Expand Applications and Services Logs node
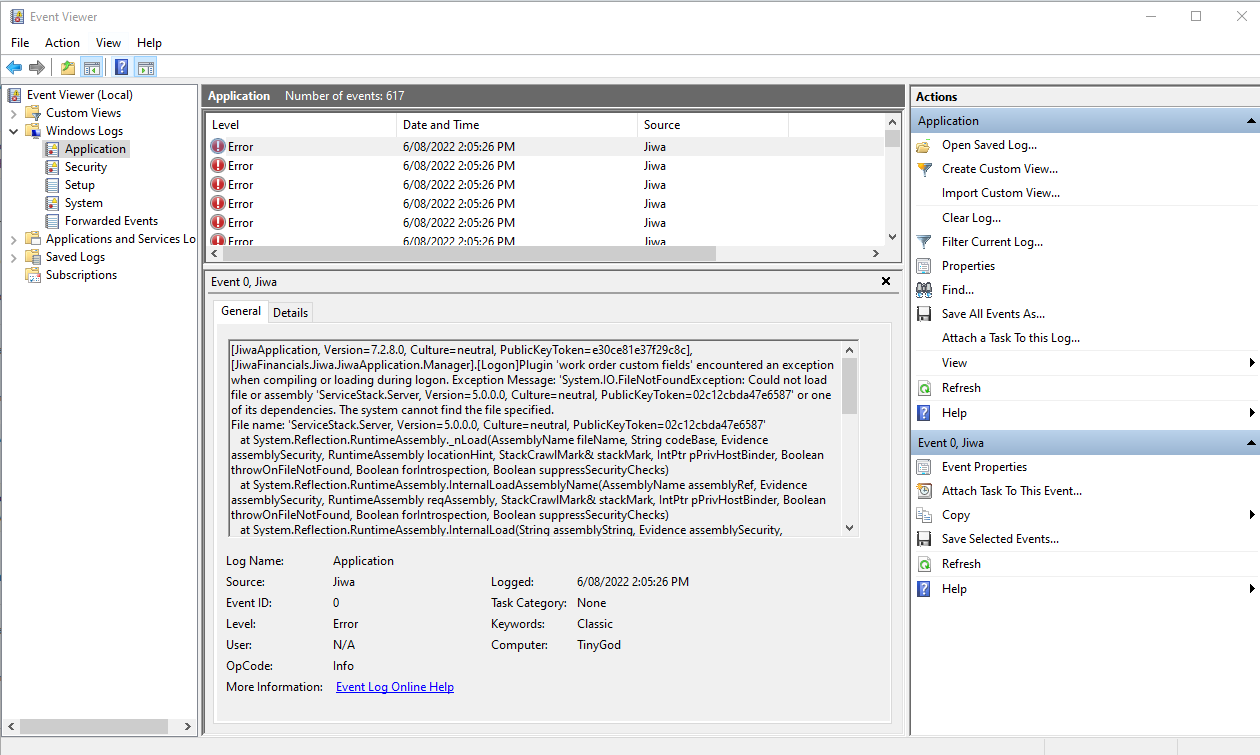Viewport: 1260px width, 755px height. [x=14, y=239]
